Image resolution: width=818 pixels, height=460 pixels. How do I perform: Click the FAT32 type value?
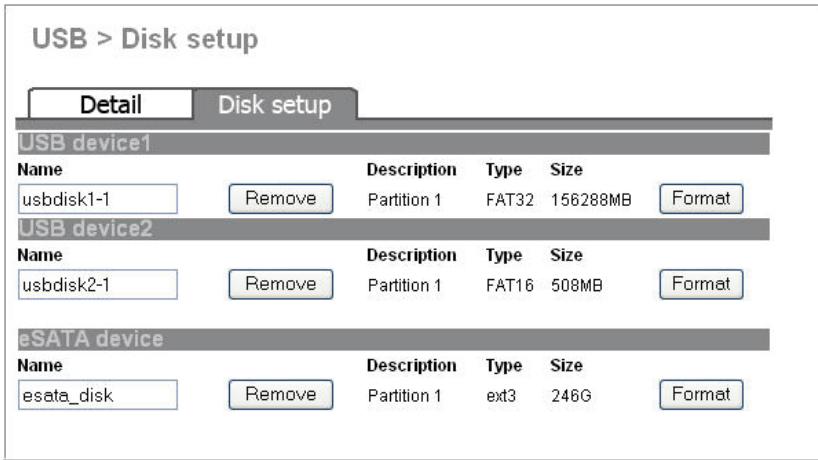[x=510, y=200]
